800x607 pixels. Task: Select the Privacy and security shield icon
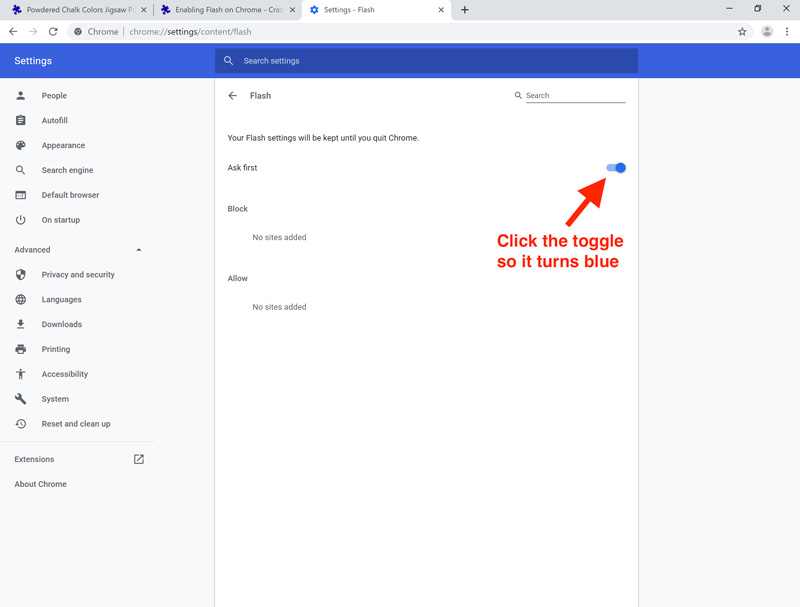tap(21, 274)
